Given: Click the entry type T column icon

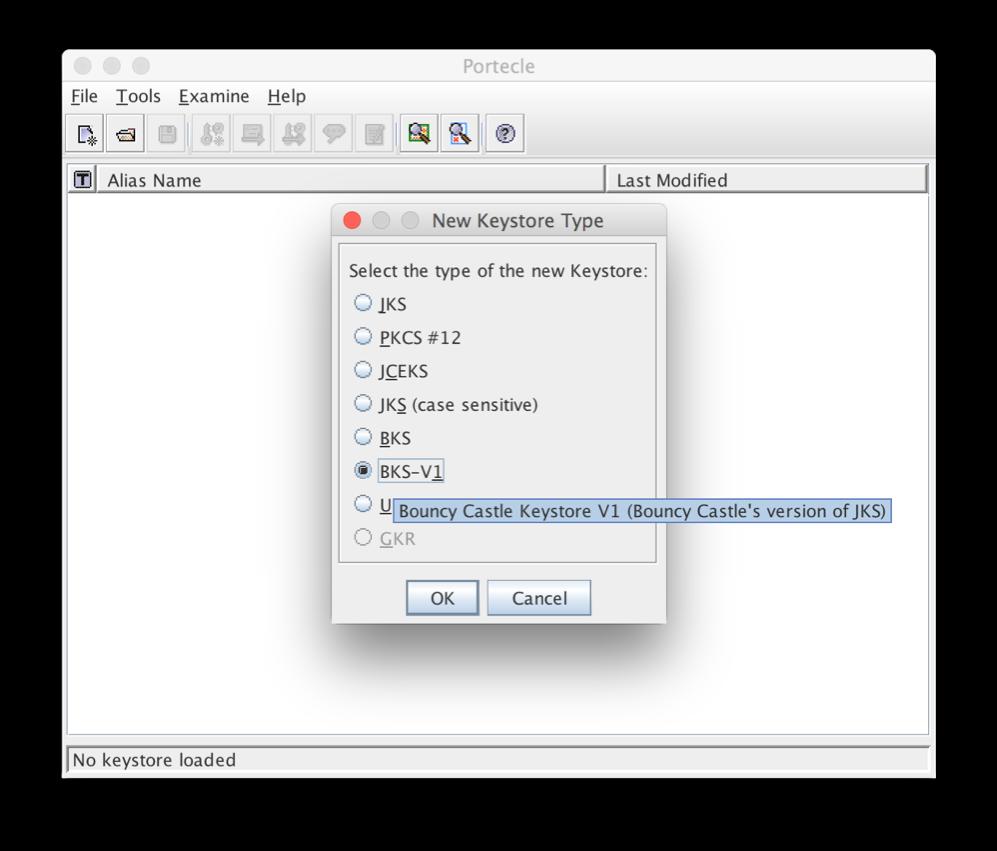Looking at the screenshot, I should coord(83,180).
